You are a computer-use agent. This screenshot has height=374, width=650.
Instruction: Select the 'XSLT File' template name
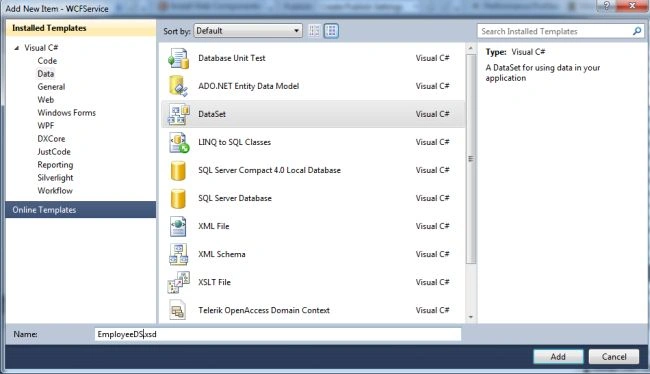pos(214,282)
